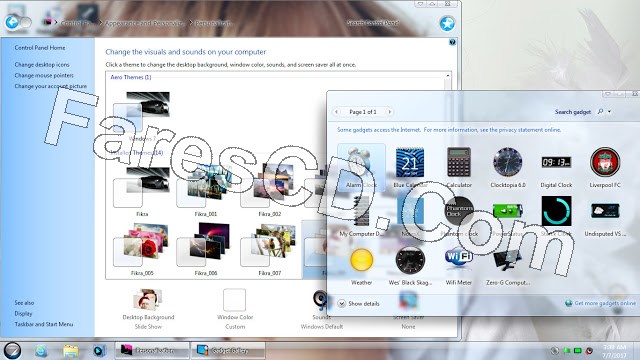Click the red system tray icon
Image resolution: width=640 pixels, height=360 pixels.
589,351
